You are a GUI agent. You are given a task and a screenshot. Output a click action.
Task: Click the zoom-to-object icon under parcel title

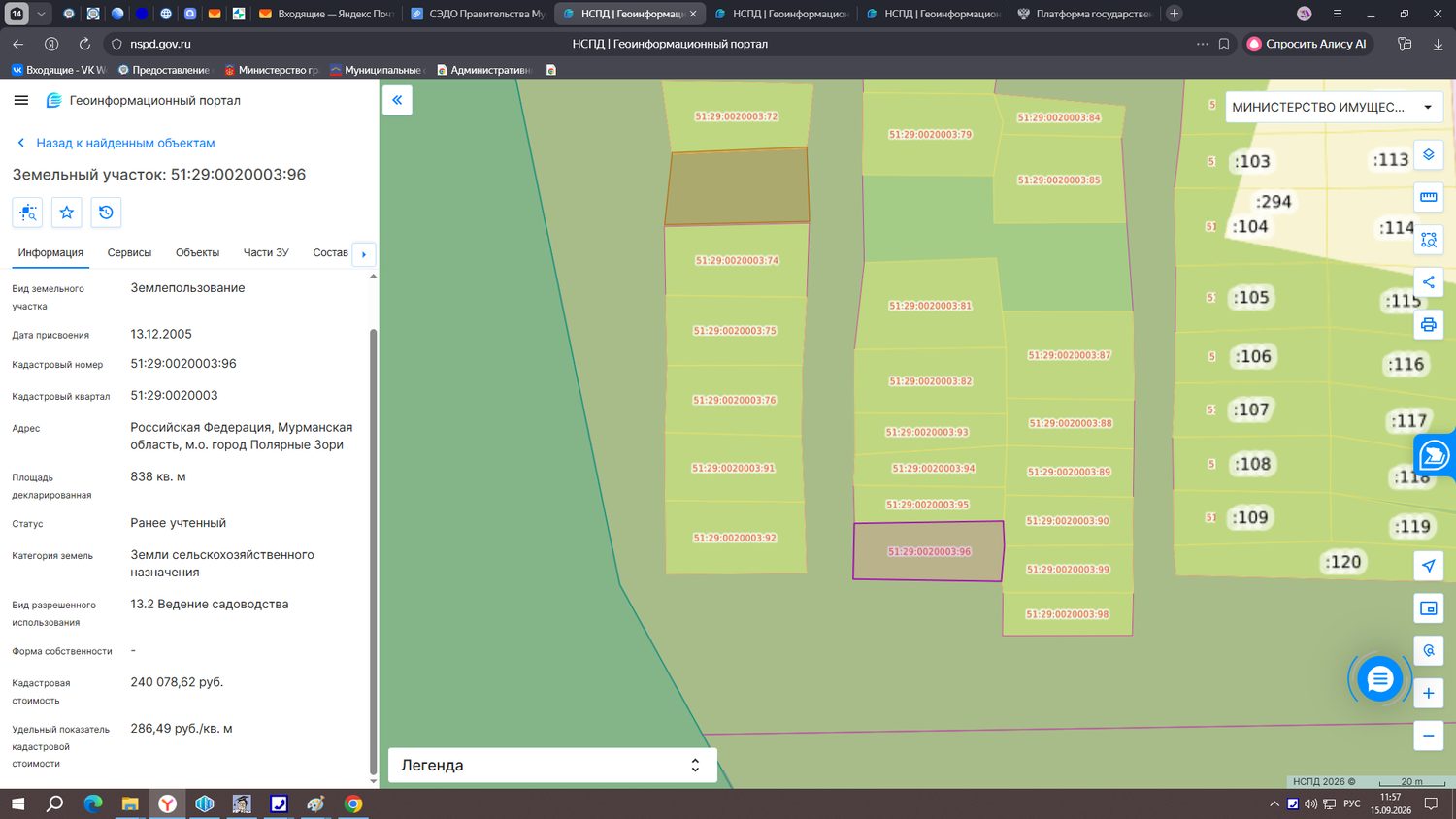coord(27,213)
